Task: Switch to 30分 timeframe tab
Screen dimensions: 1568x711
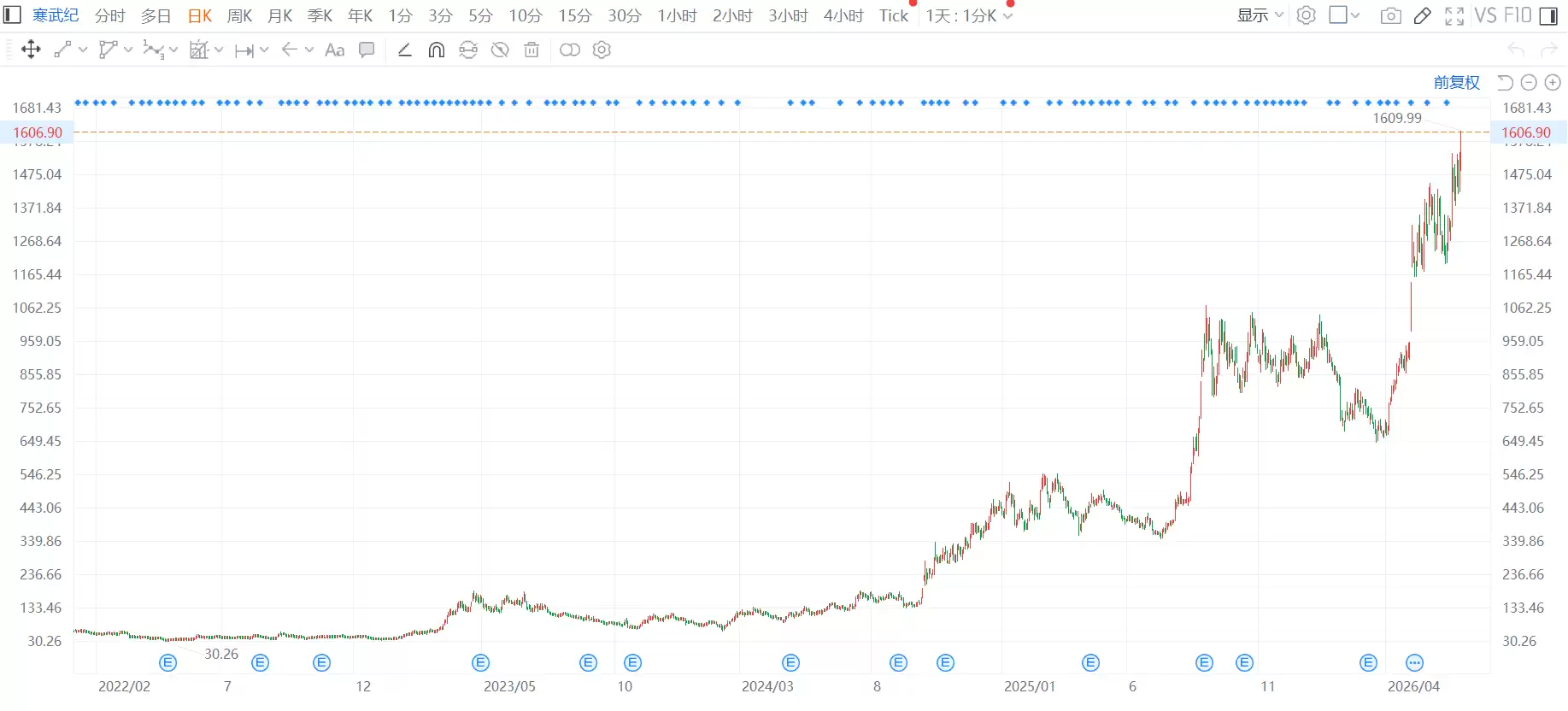Action: 625,15
